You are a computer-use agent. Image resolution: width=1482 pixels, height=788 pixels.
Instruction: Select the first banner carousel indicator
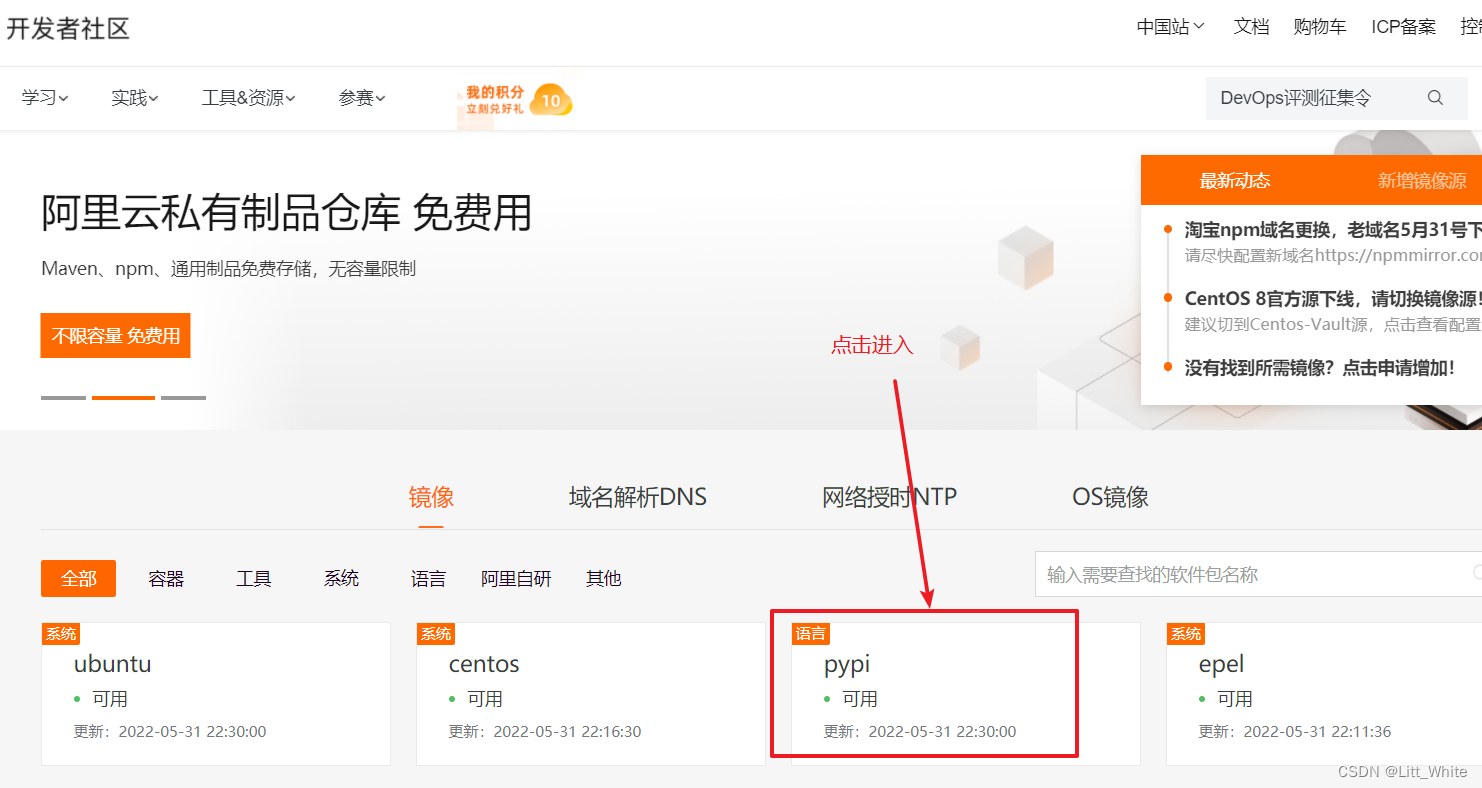click(63, 398)
